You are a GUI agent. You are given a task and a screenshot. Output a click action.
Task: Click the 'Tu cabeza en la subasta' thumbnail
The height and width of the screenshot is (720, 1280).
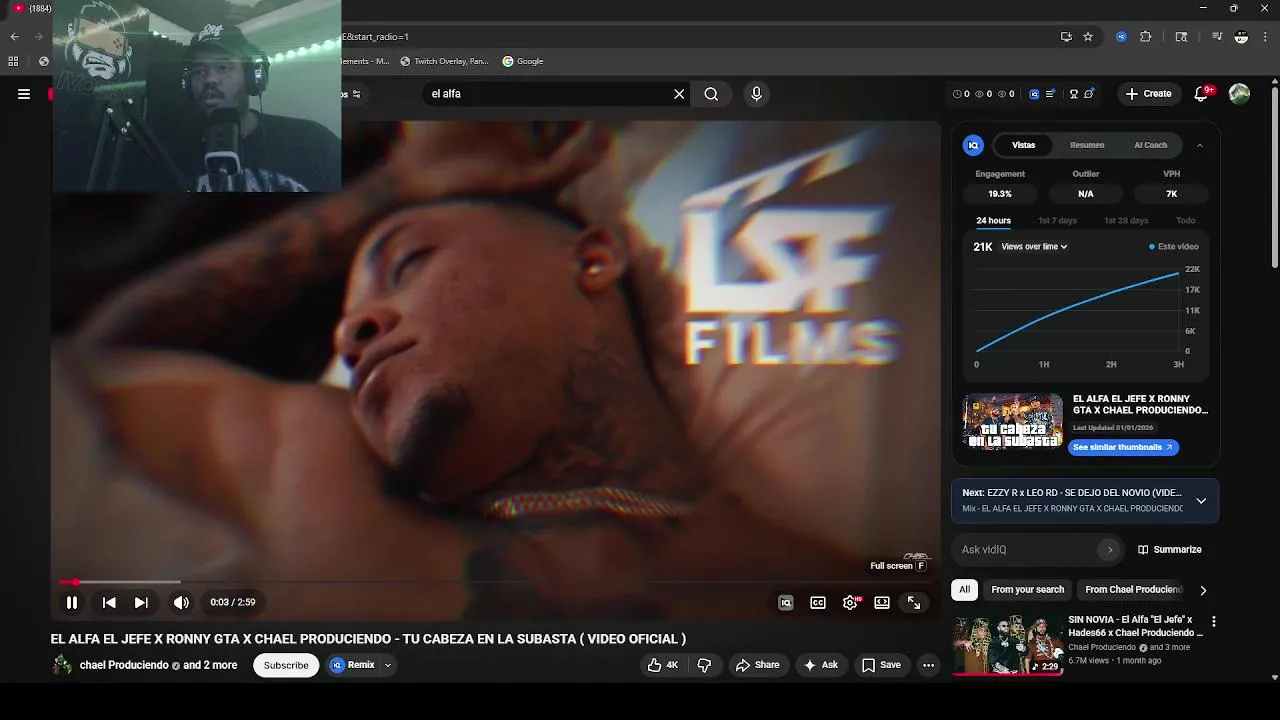1012,421
